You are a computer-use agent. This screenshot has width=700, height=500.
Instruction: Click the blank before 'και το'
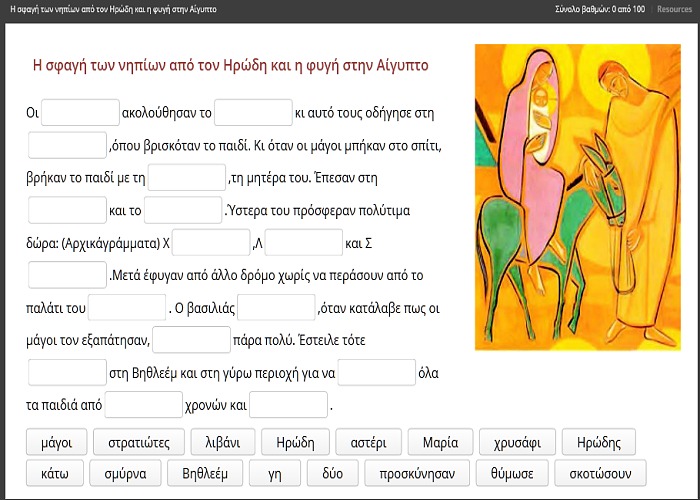click(67, 210)
